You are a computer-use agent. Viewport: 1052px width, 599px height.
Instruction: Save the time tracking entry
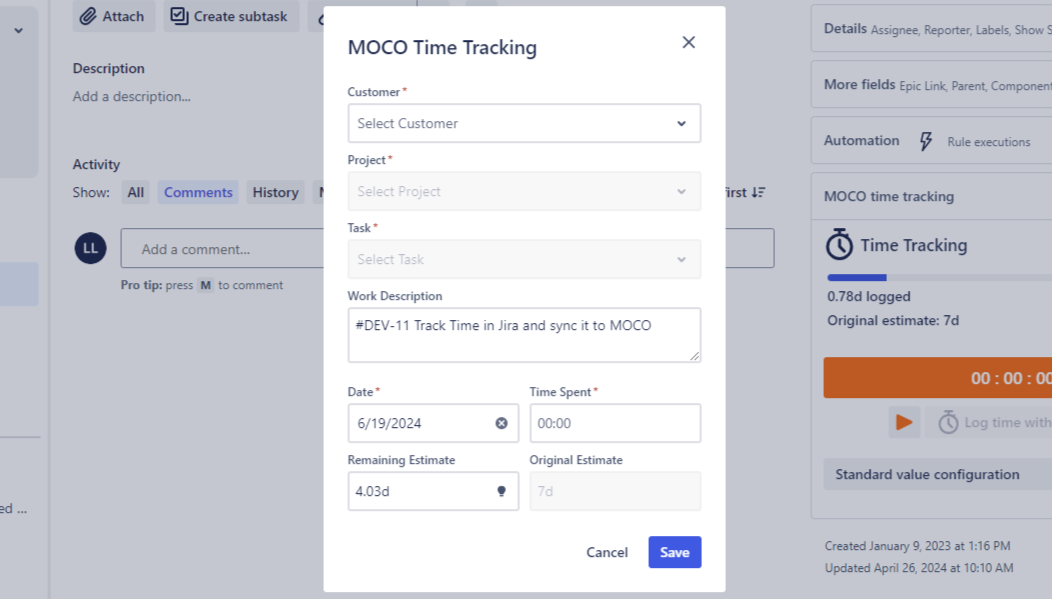click(x=674, y=552)
